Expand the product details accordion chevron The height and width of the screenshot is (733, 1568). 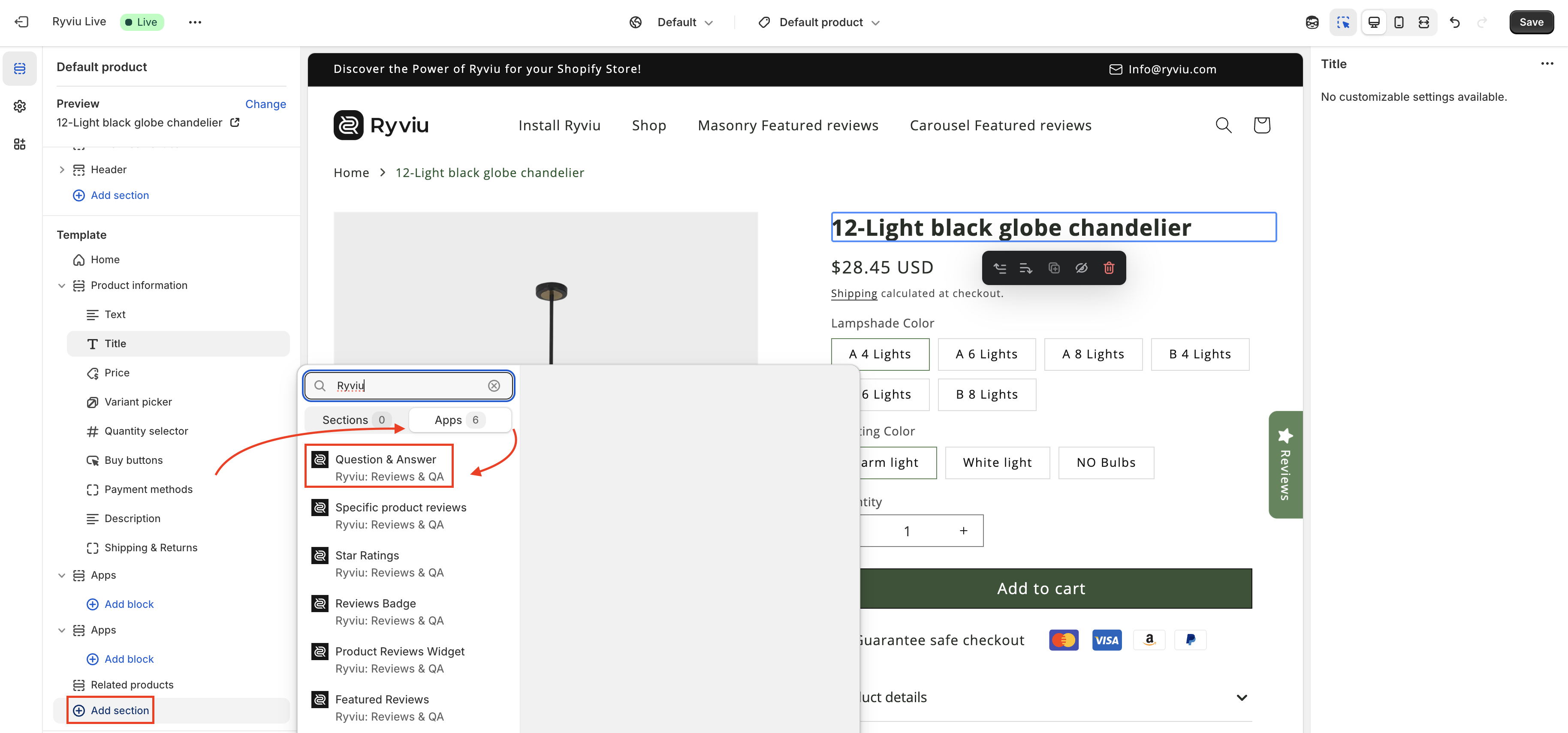pos(1242,697)
